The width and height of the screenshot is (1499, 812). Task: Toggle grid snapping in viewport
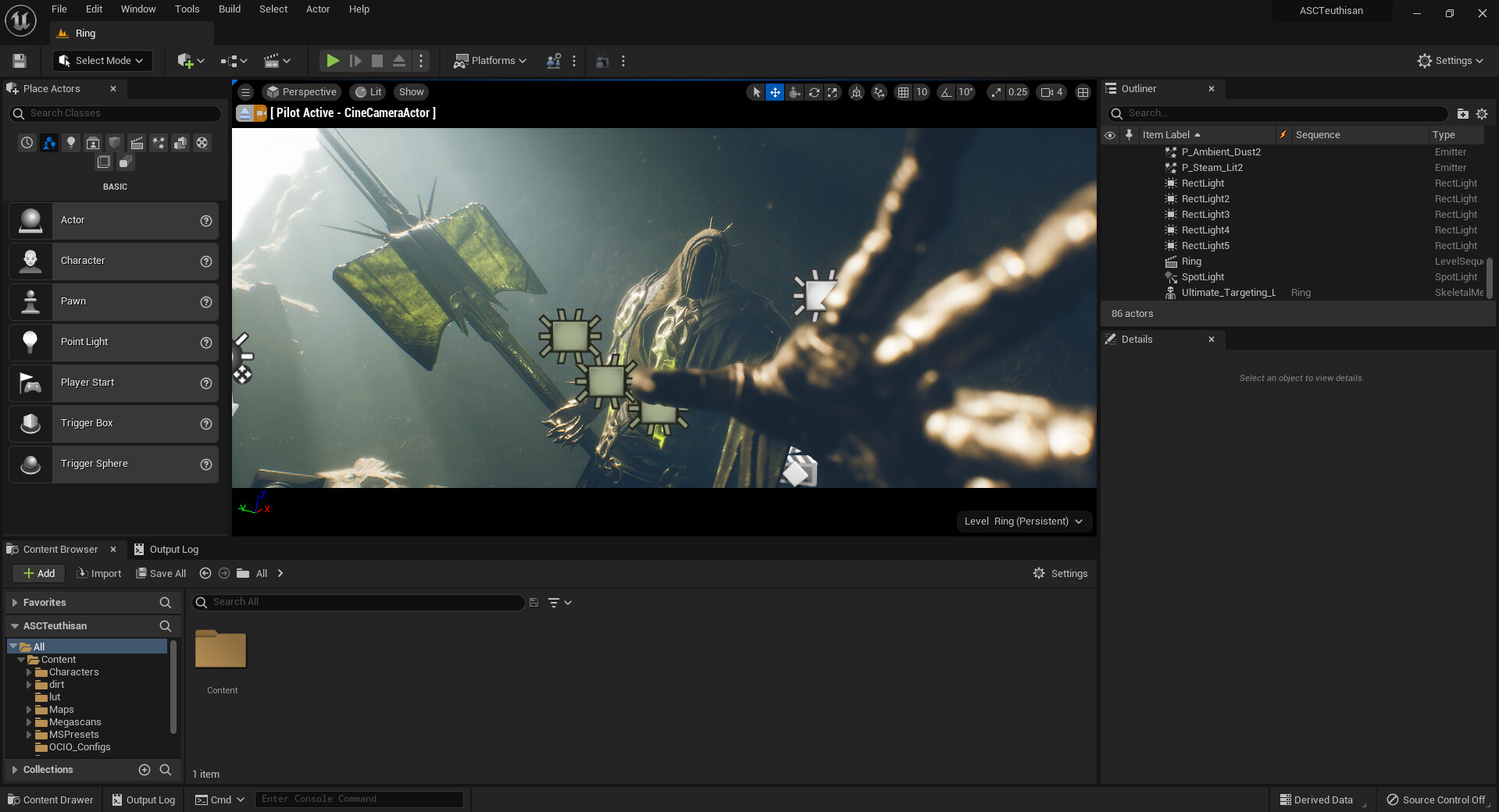click(903, 92)
